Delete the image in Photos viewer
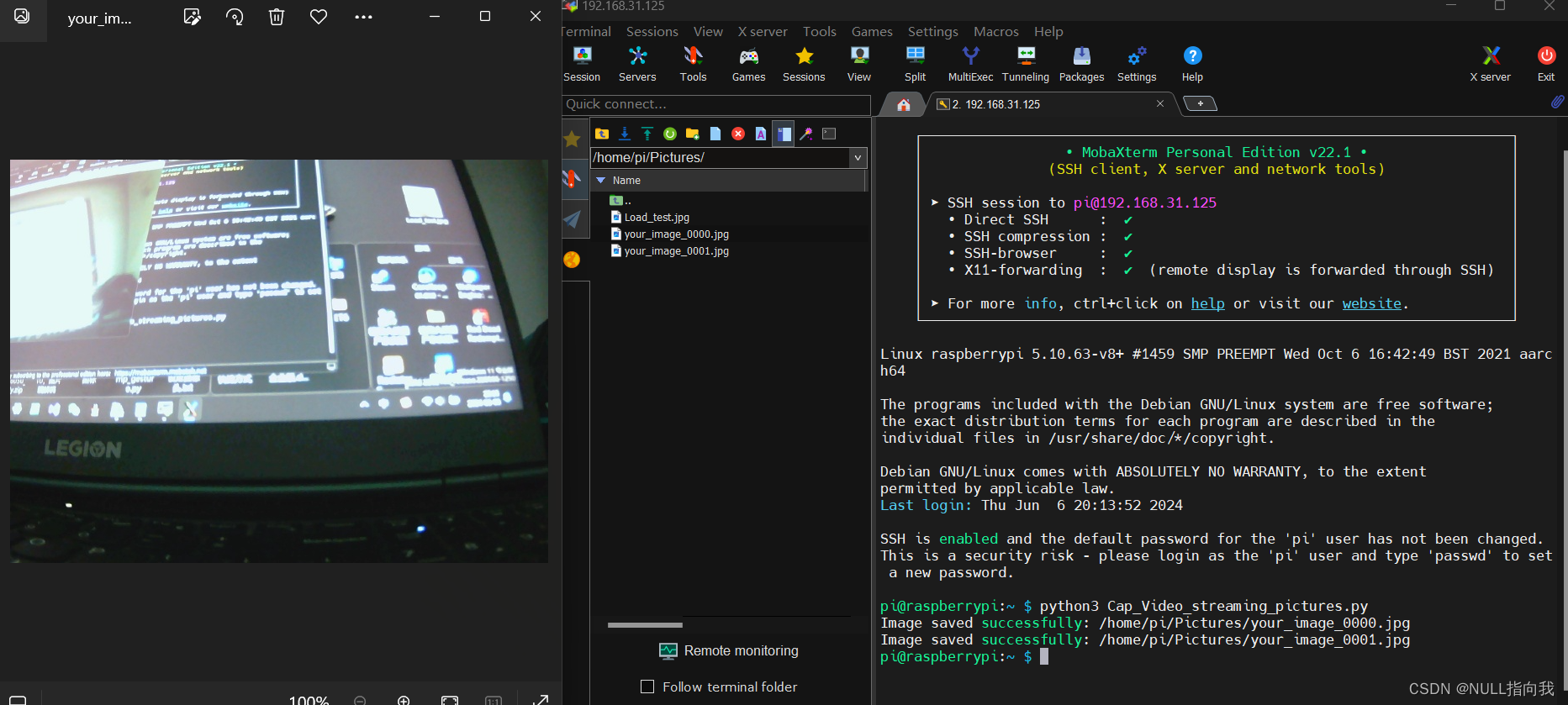 277,17
